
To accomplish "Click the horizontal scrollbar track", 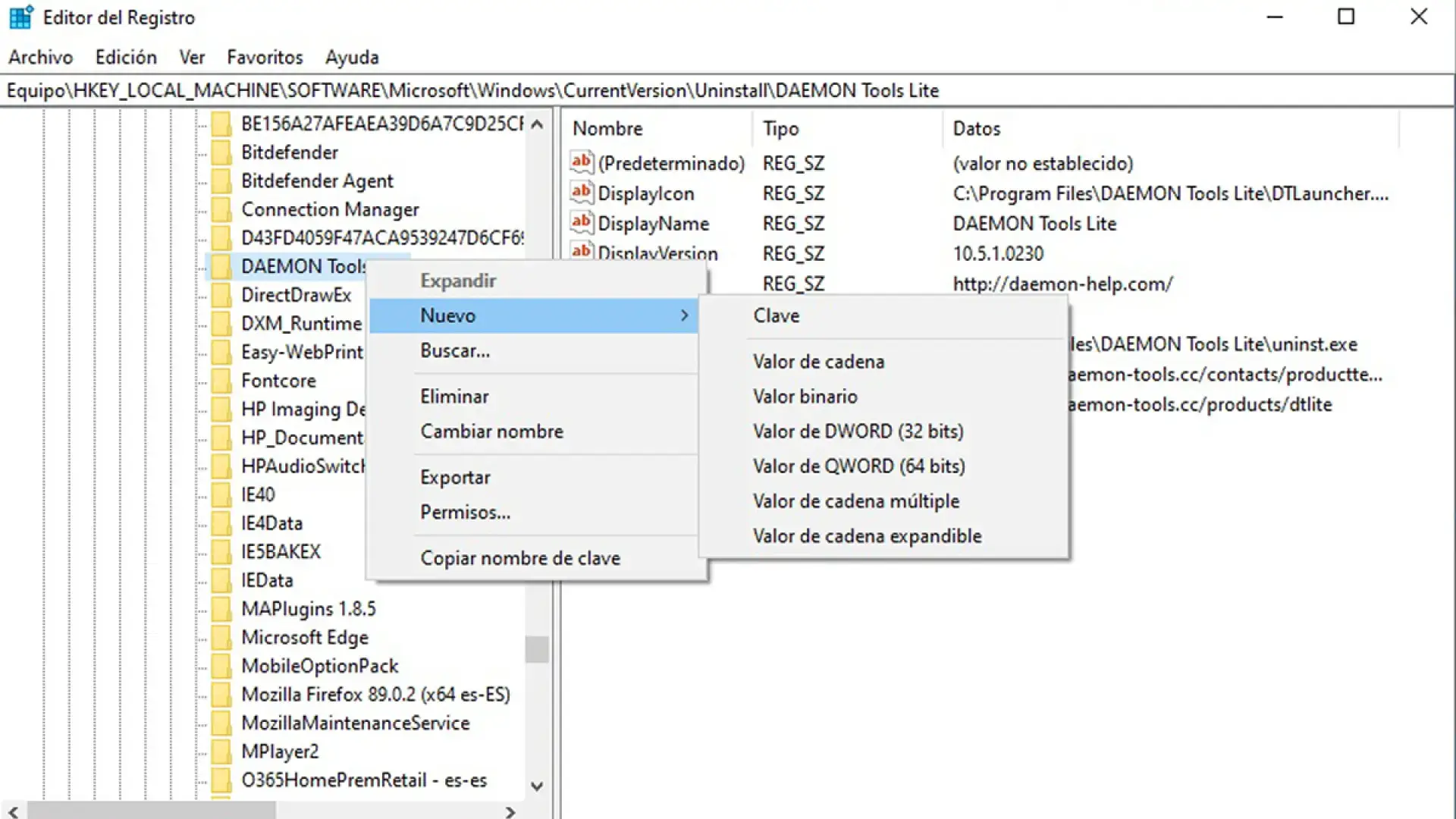I will click(152, 812).
